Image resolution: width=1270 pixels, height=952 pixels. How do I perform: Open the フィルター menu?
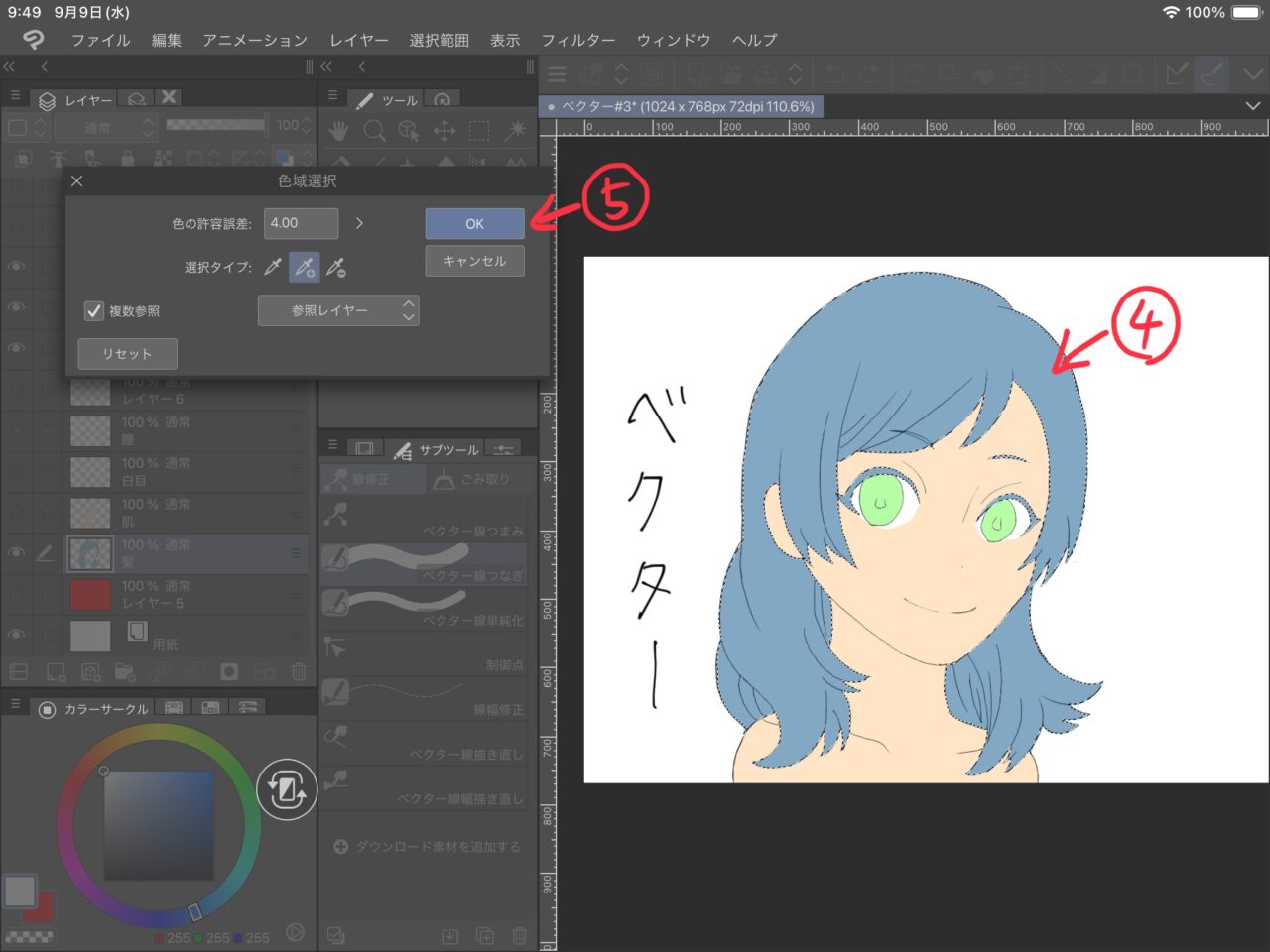(577, 40)
